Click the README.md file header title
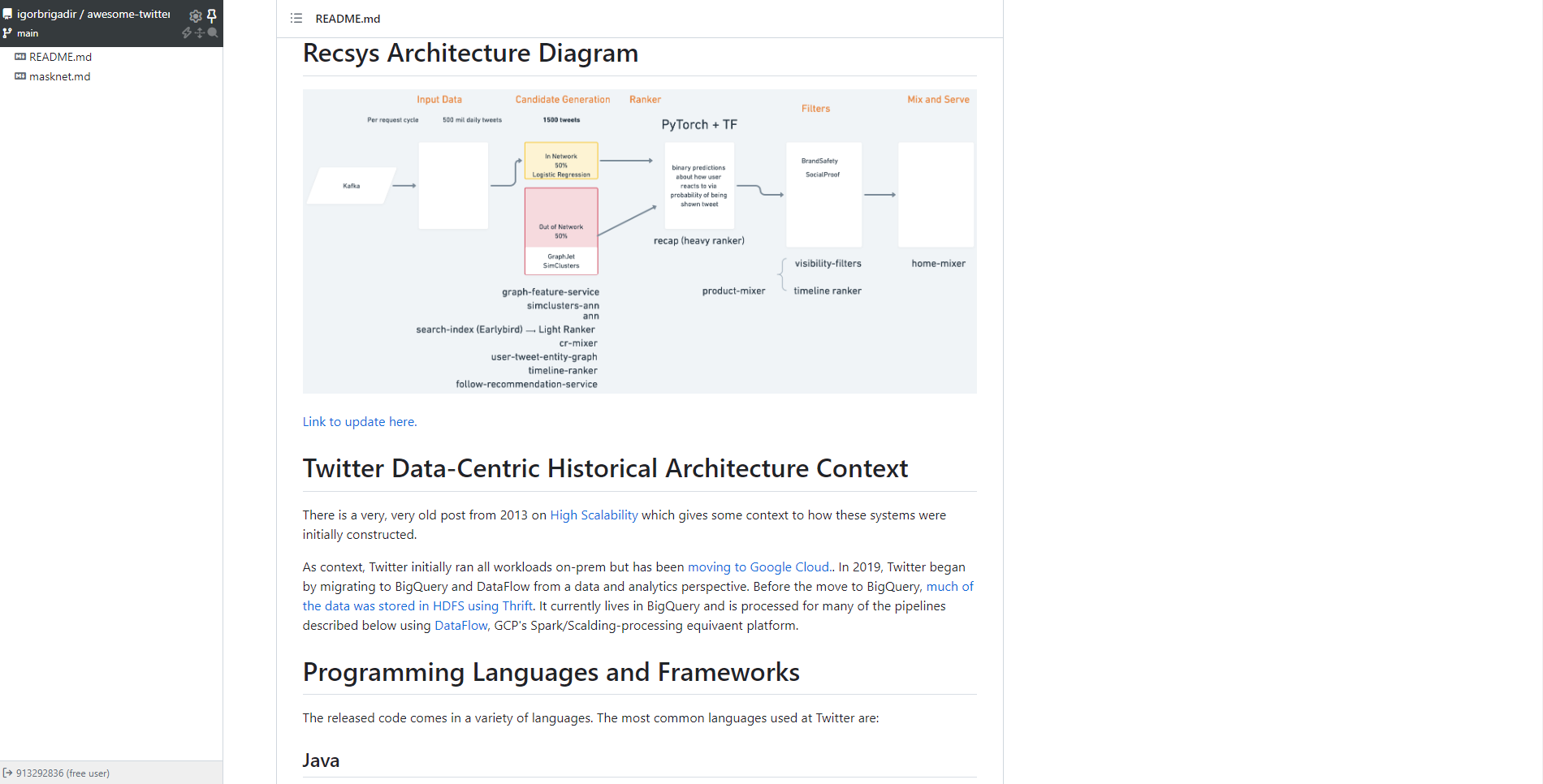The height and width of the screenshot is (784, 1543). (348, 19)
